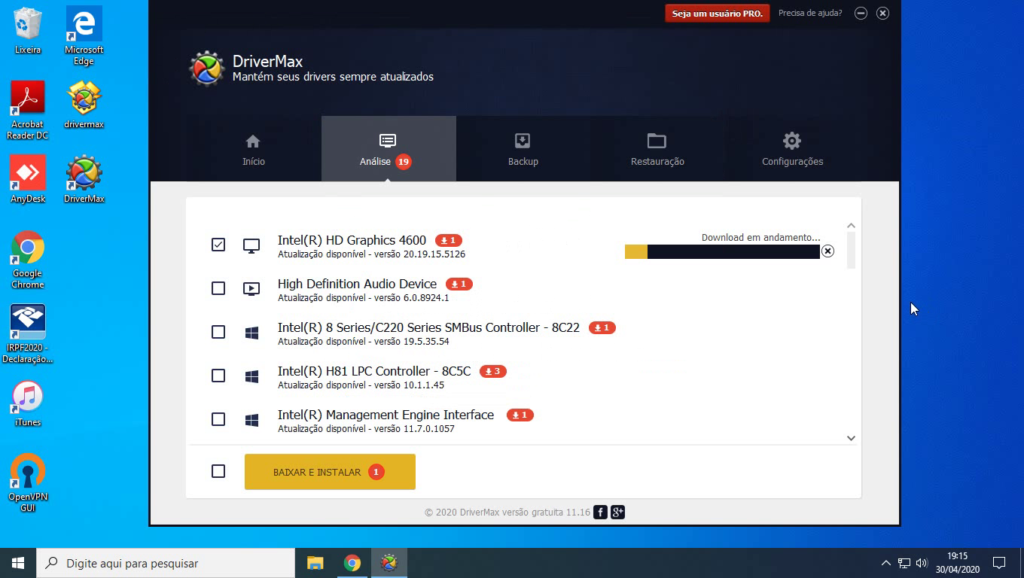This screenshot has width=1024, height=578.
Task: Open the volume control in tray
Action: click(x=921, y=563)
